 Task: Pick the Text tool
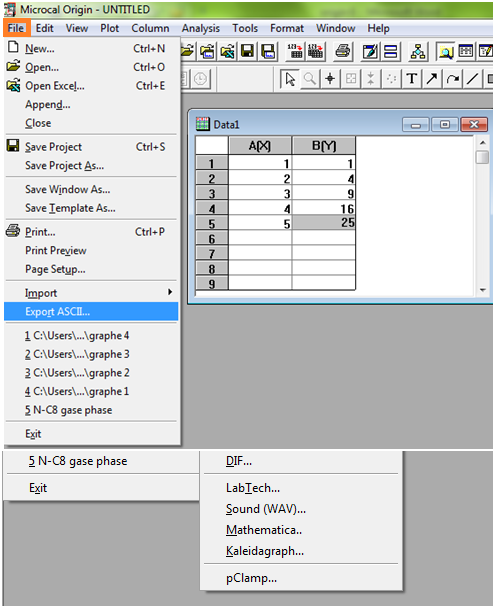(x=412, y=79)
